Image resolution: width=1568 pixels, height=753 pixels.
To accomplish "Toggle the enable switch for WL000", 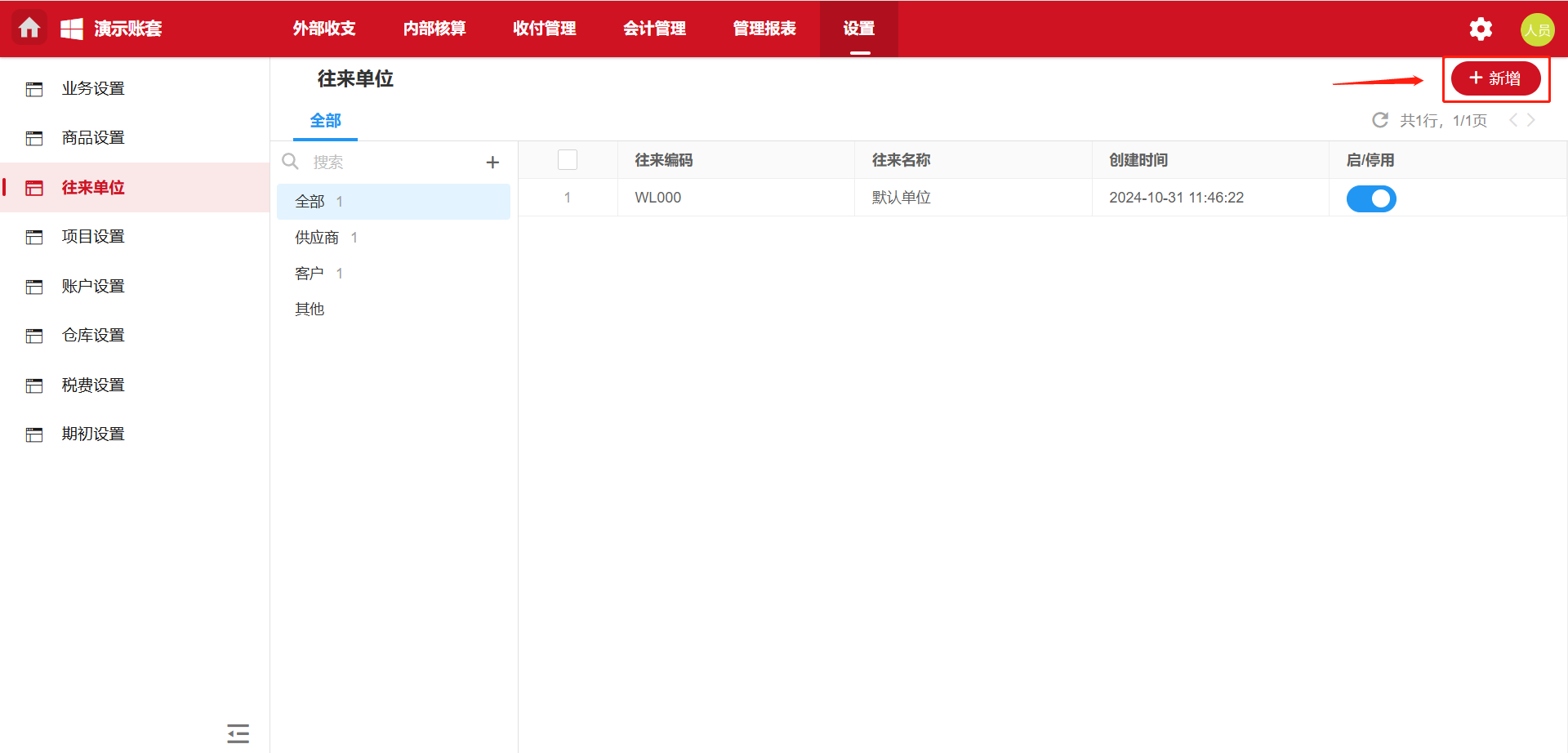I will [x=1370, y=198].
